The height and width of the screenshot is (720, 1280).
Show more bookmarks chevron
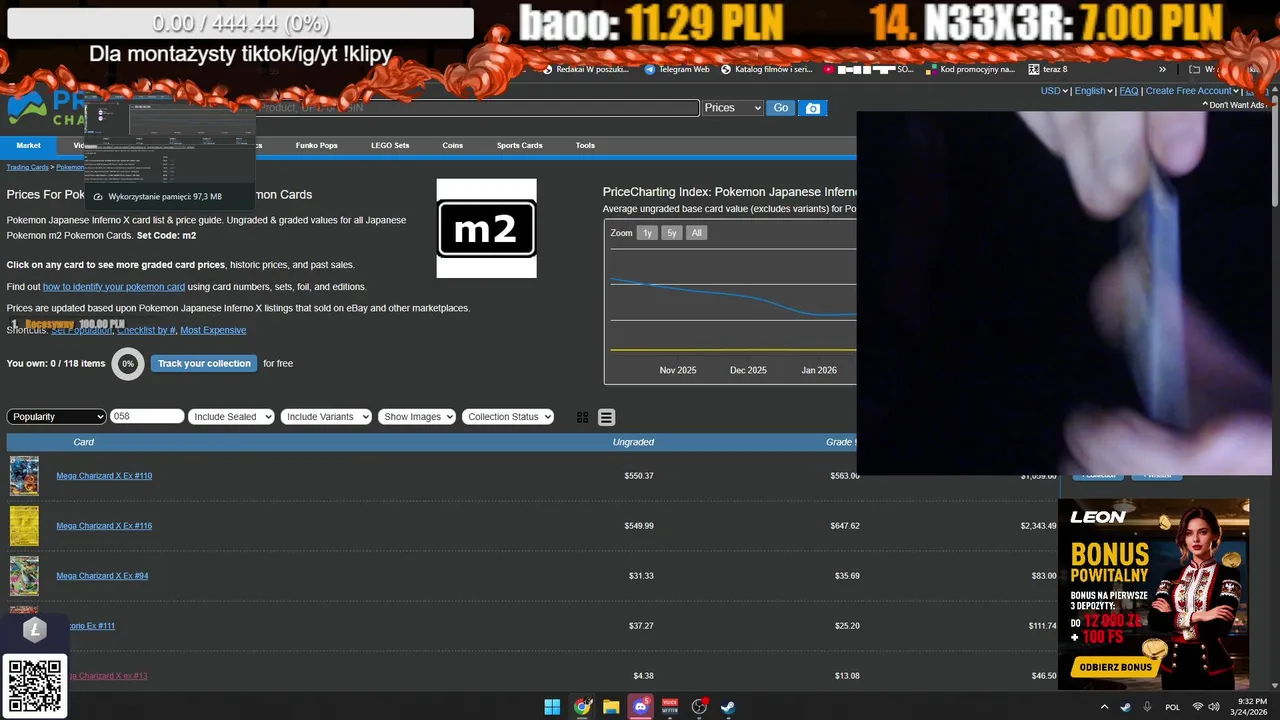1162,69
